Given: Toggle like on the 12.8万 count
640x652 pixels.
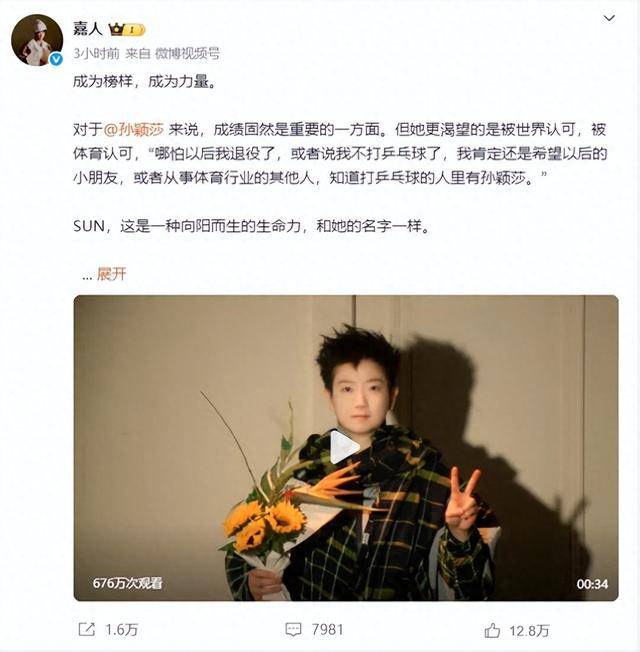Looking at the screenshot, I should point(529,631).
